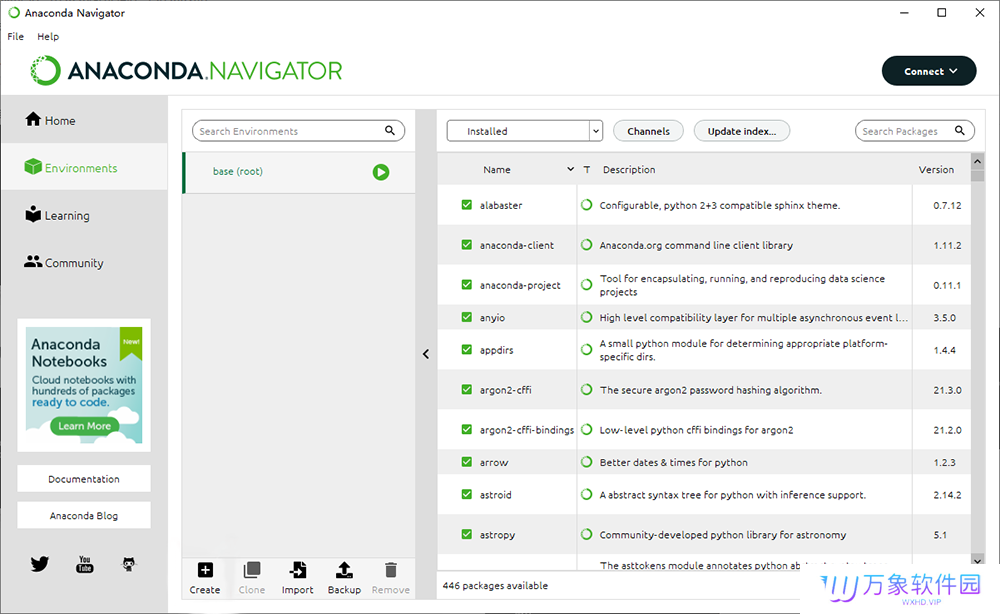The height and width of the screenshot is (614, 1000).
Task: Click the T column header
Action: (x=587, y=169)
